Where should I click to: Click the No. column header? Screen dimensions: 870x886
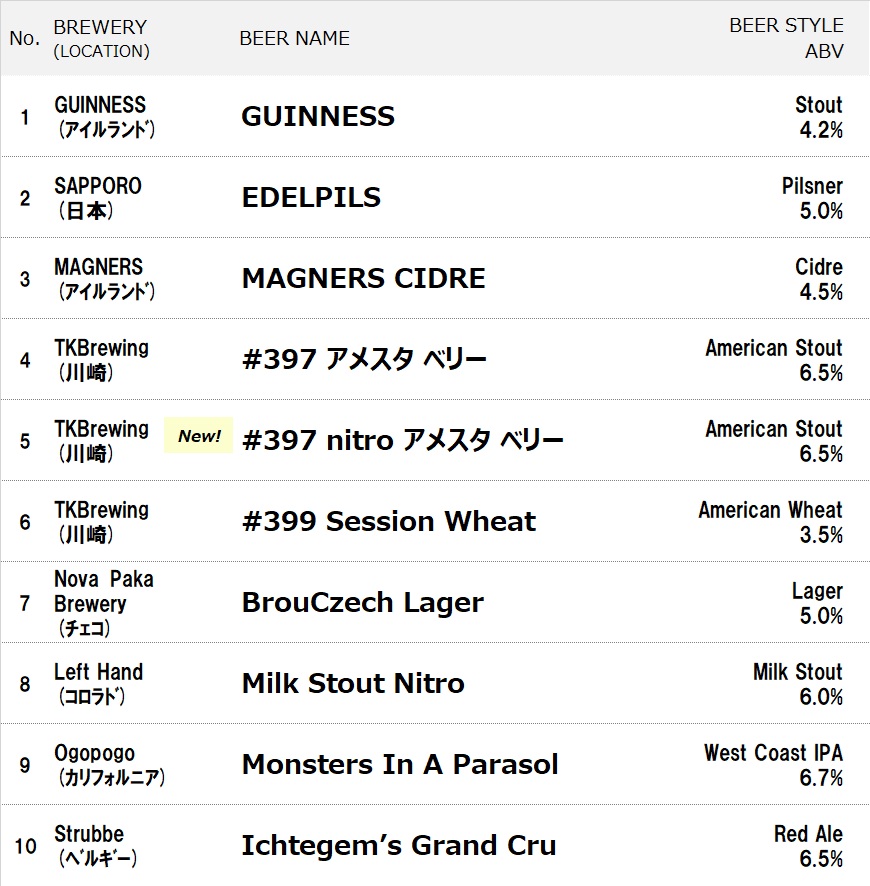coord(25,38)
